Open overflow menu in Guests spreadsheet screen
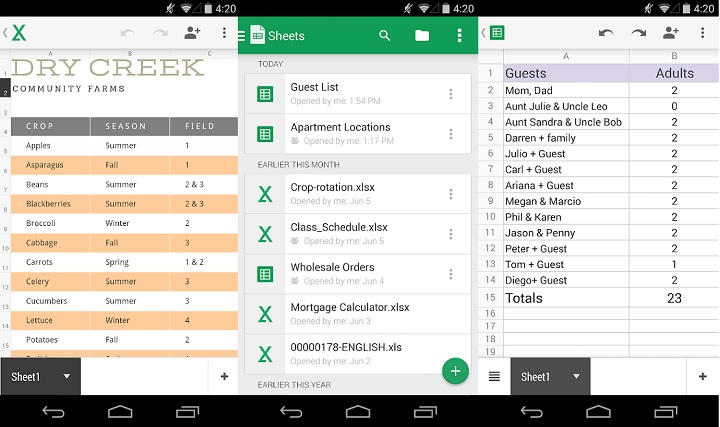Viewport: 720px width, 427px height. [x=703, y=33]
